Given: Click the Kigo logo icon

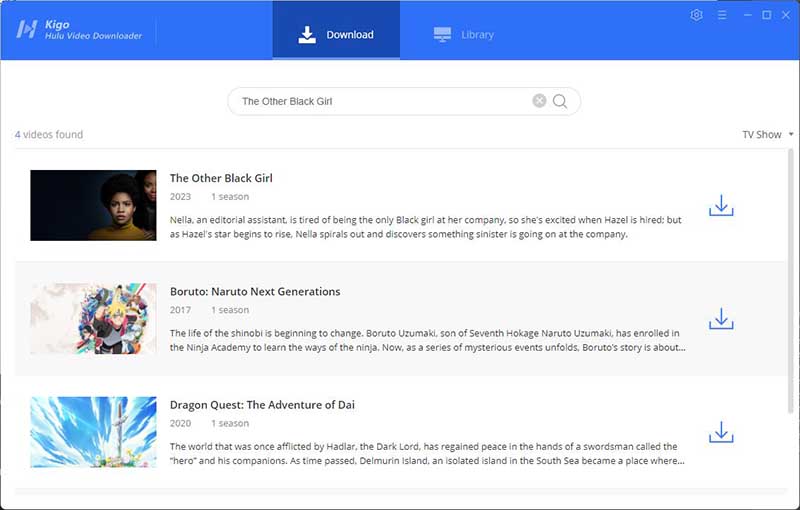Looking at the screenshot, I should click(x=27, y=29).
